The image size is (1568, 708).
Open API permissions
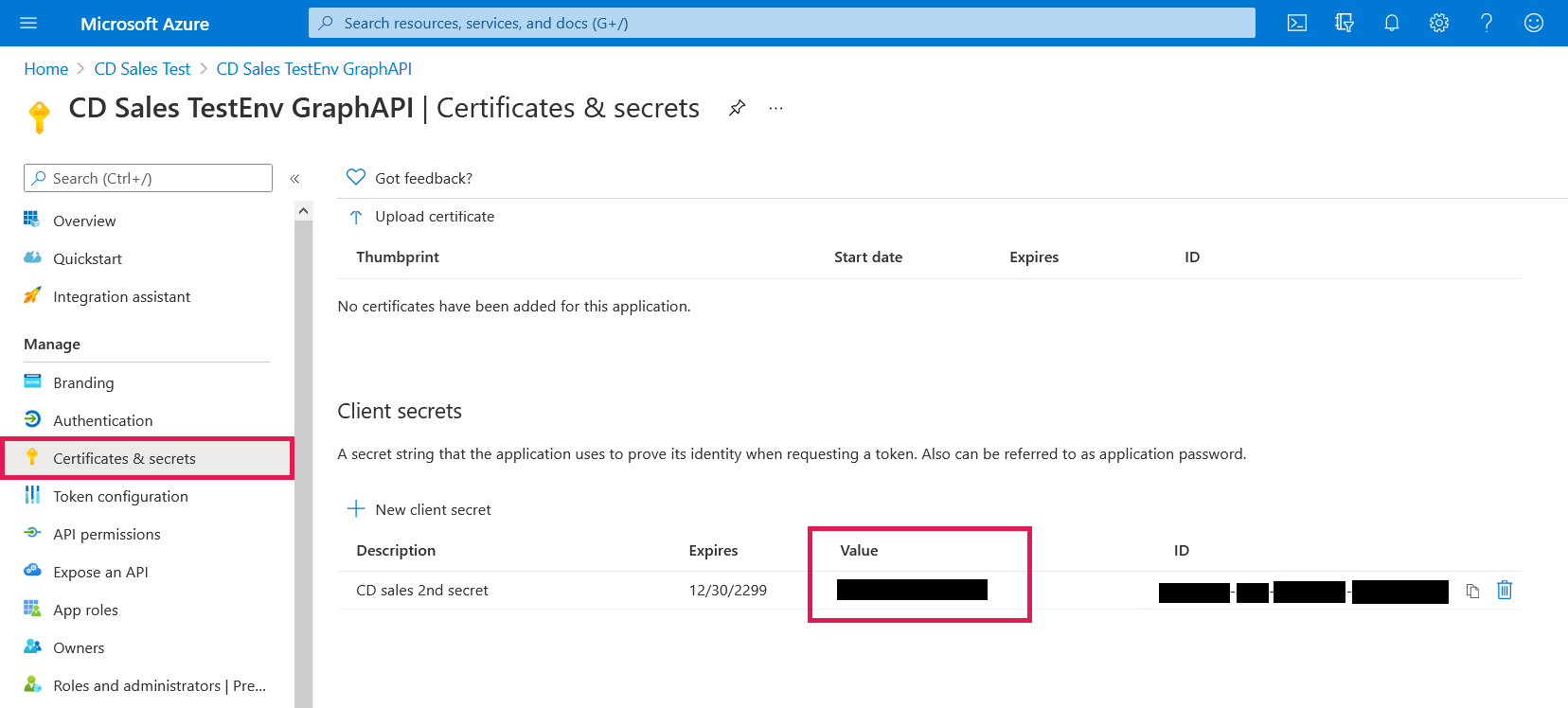point(107,534)
